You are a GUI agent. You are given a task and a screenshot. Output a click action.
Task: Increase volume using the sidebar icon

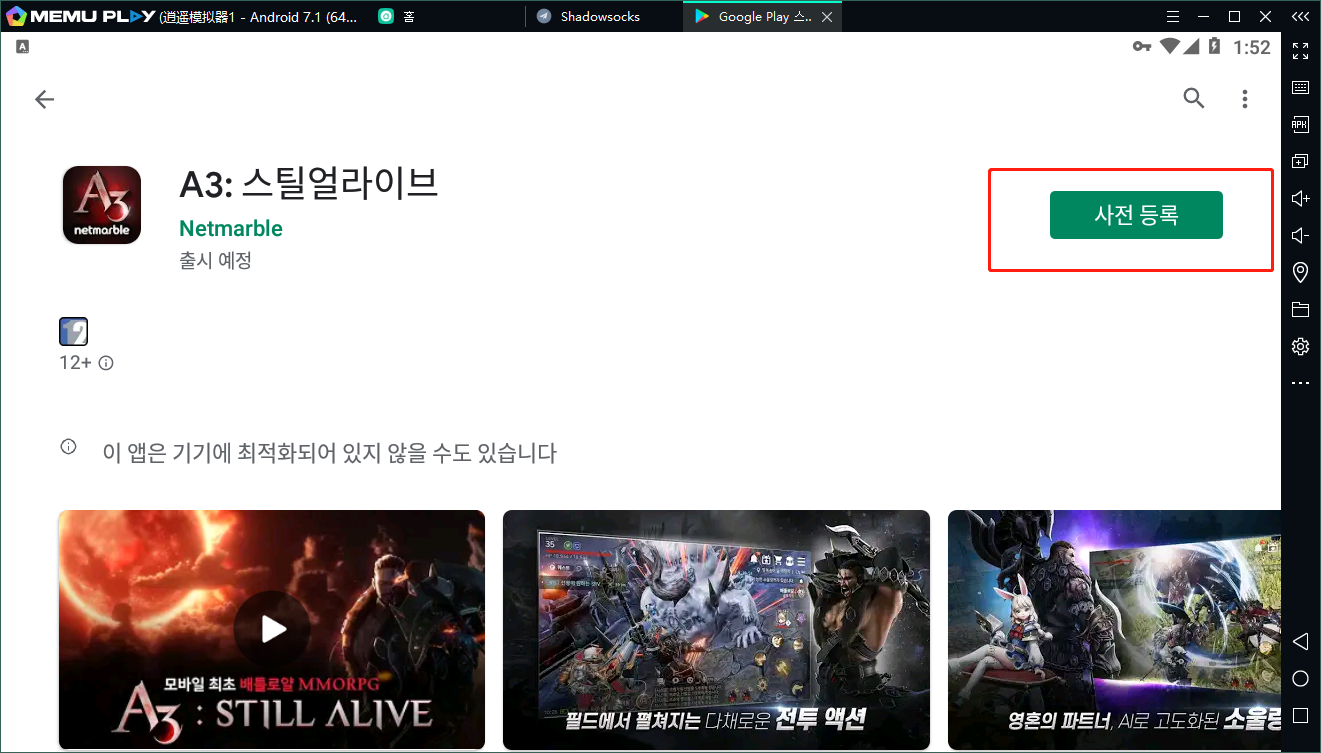pos(1300,198)
